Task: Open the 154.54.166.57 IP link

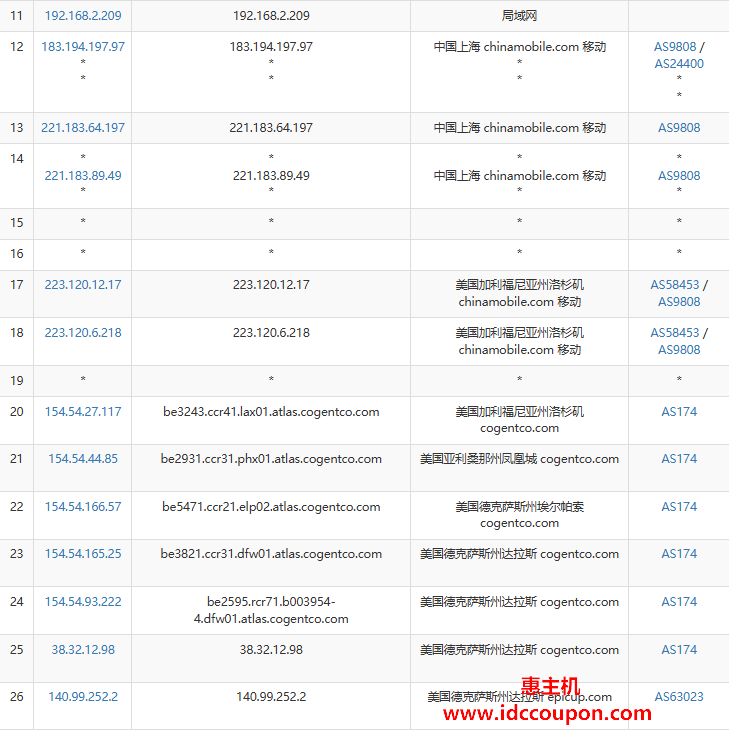Action: [83, 507]
